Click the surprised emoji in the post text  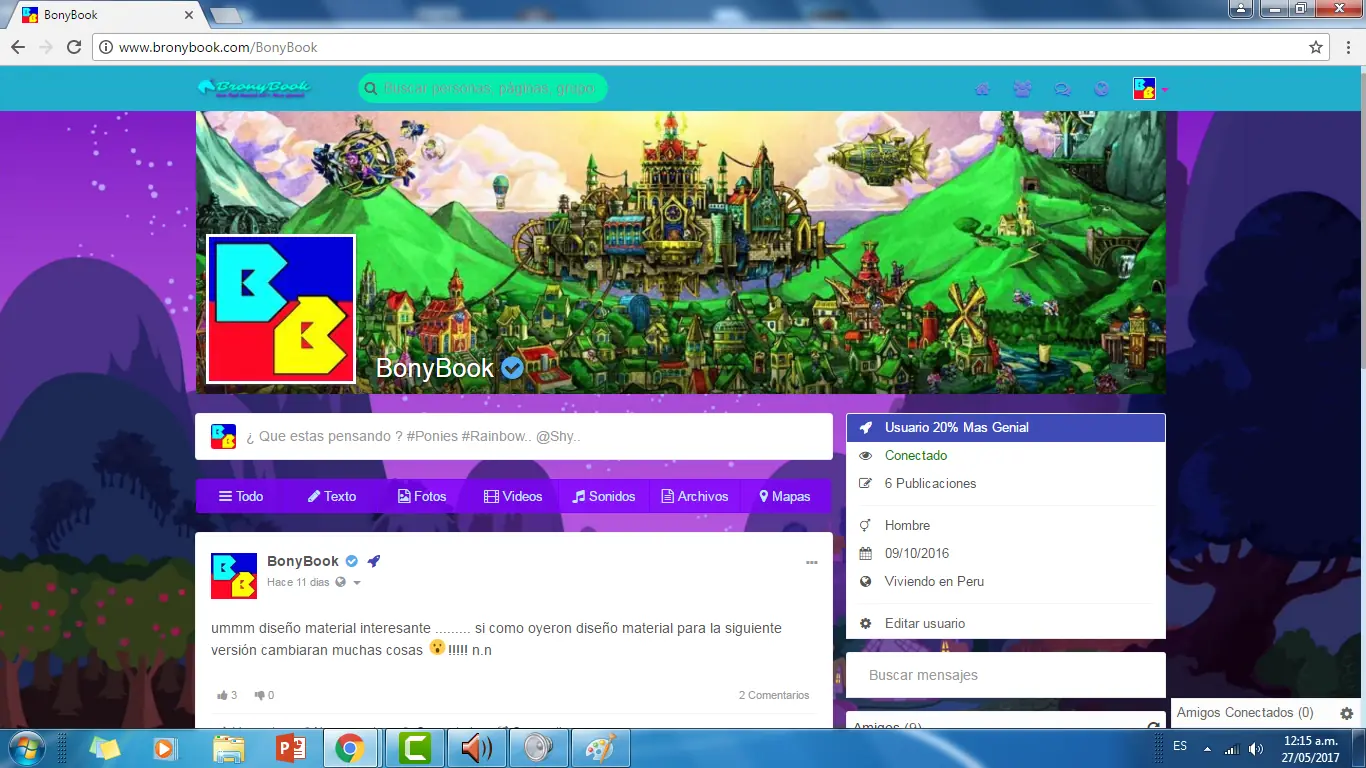point(437,648)
